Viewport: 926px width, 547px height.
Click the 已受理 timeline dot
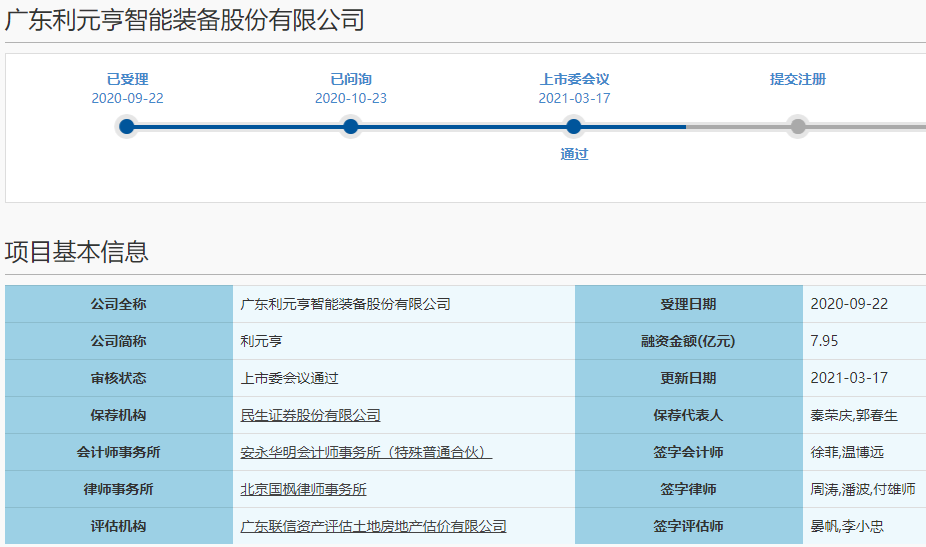(x=126, y=126)
